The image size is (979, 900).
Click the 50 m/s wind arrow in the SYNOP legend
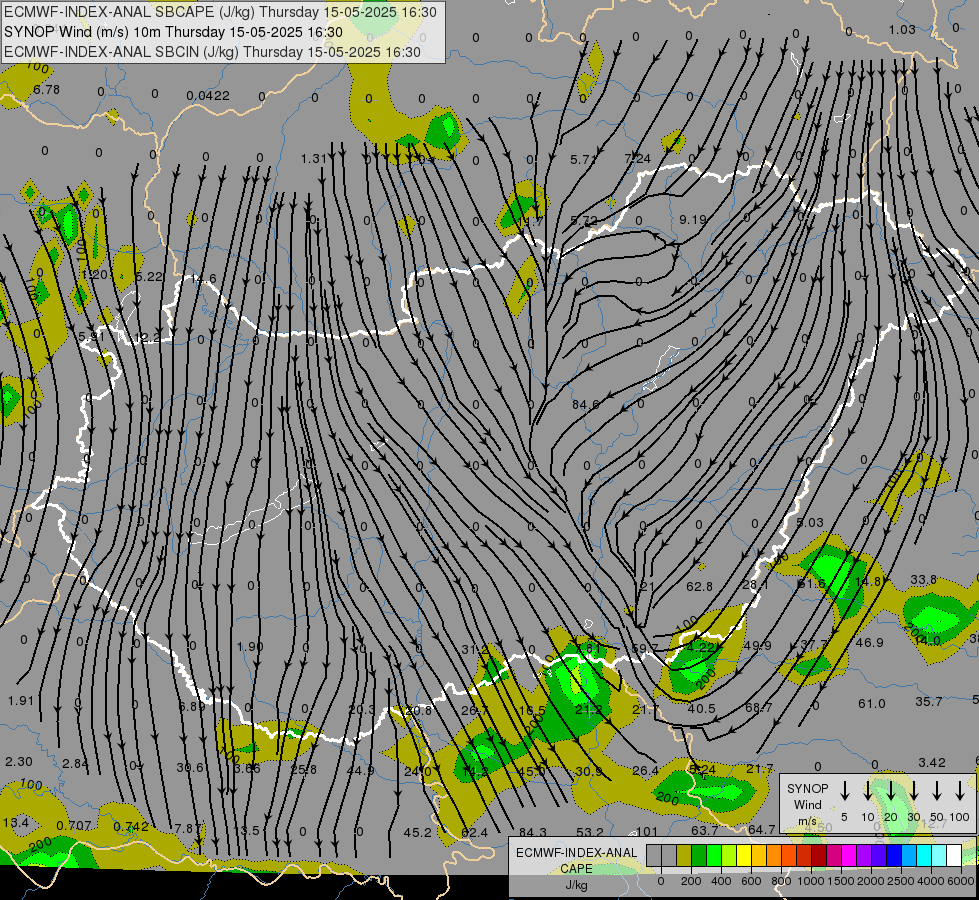937,790
